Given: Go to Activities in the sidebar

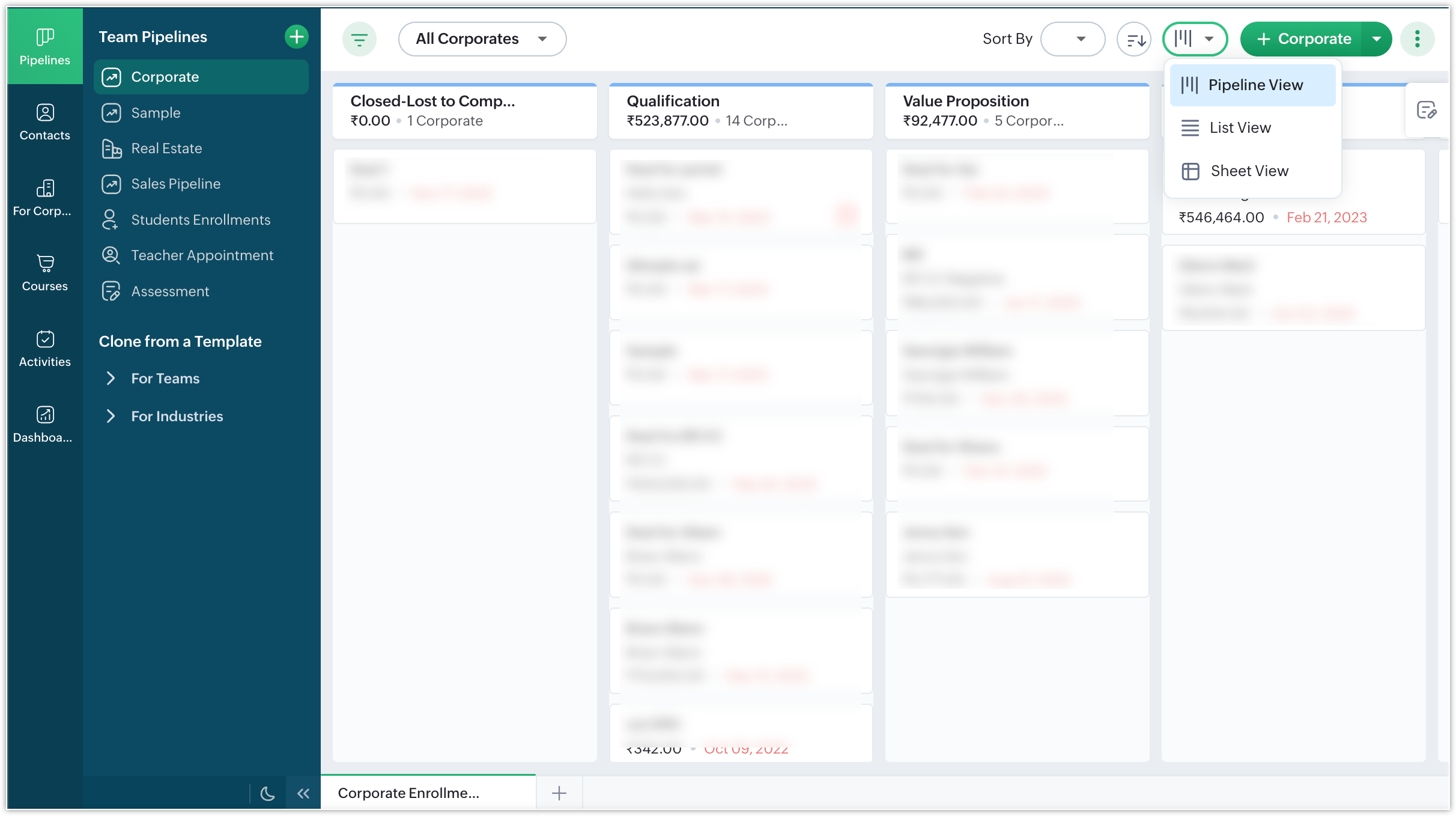Looking at the screenshot, I should [44, 348].
